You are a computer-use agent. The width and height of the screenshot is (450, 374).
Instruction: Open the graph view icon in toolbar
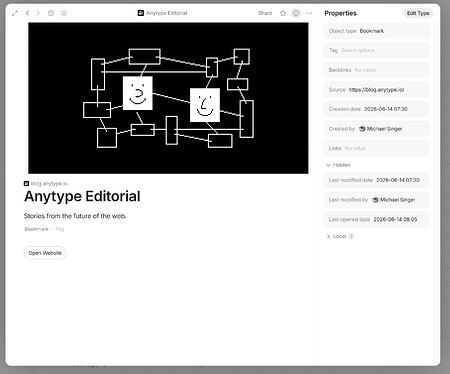pos(64,13)
